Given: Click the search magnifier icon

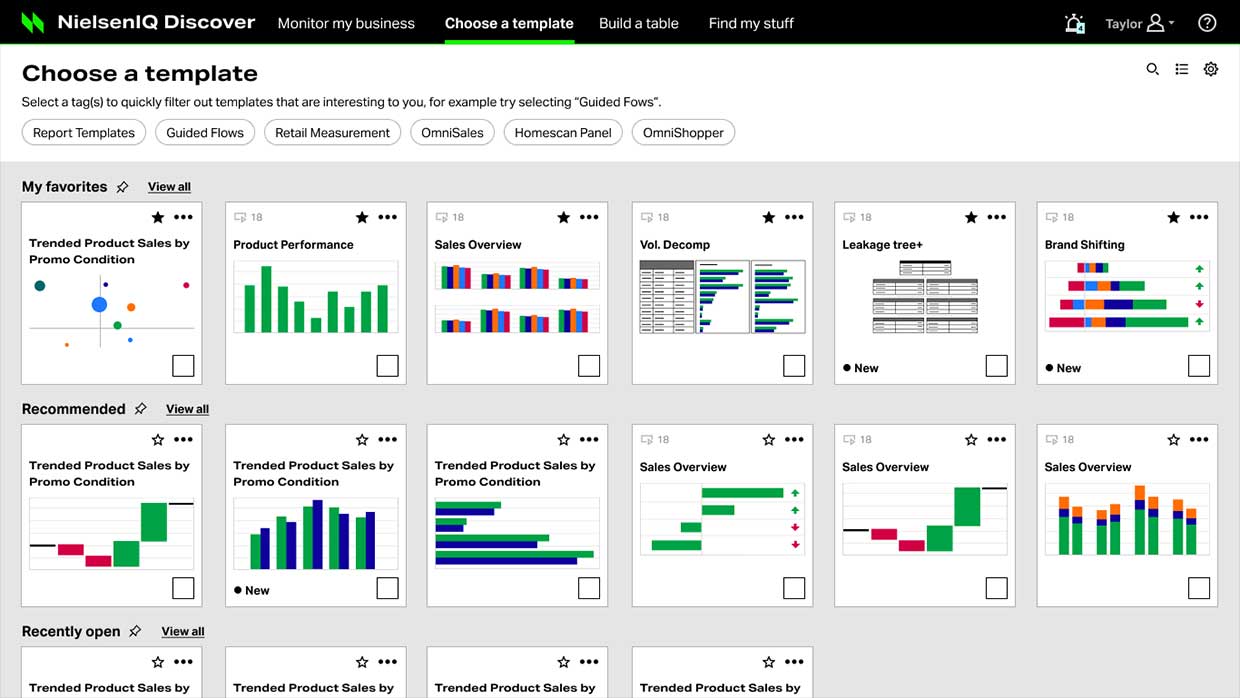Looking at the screenshot, I should [x=1152, y=69].
